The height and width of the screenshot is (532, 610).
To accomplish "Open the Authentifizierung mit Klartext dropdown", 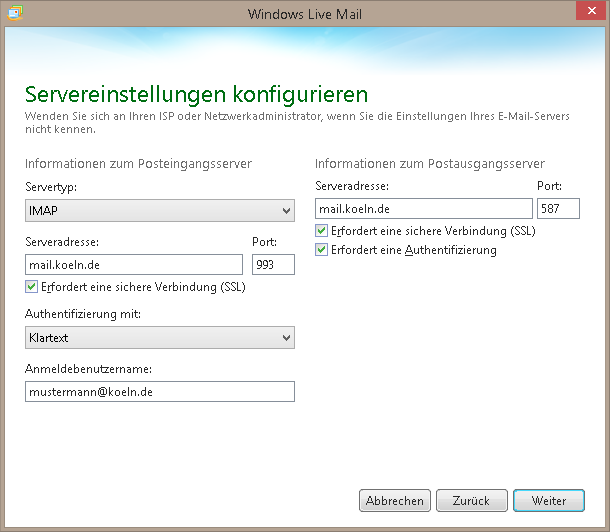I will (x=160, y=337).
